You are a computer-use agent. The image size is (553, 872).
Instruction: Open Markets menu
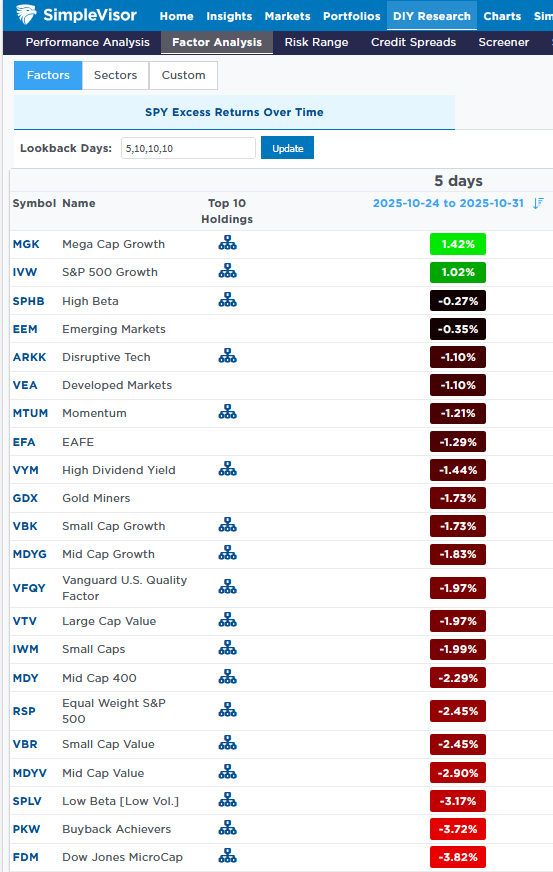[x=288, y=16]
